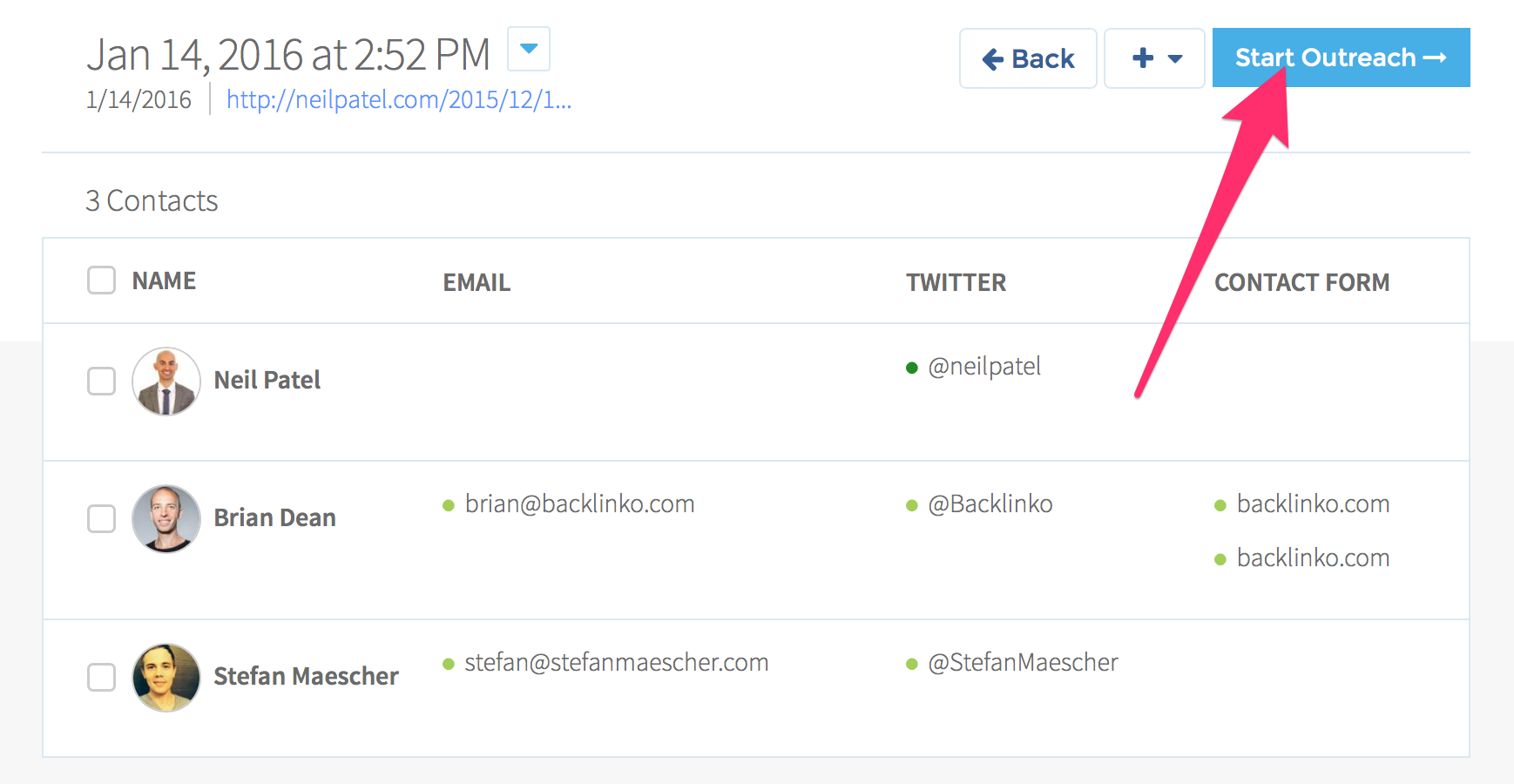Click the TWITTER column header

tap(956, 282)
